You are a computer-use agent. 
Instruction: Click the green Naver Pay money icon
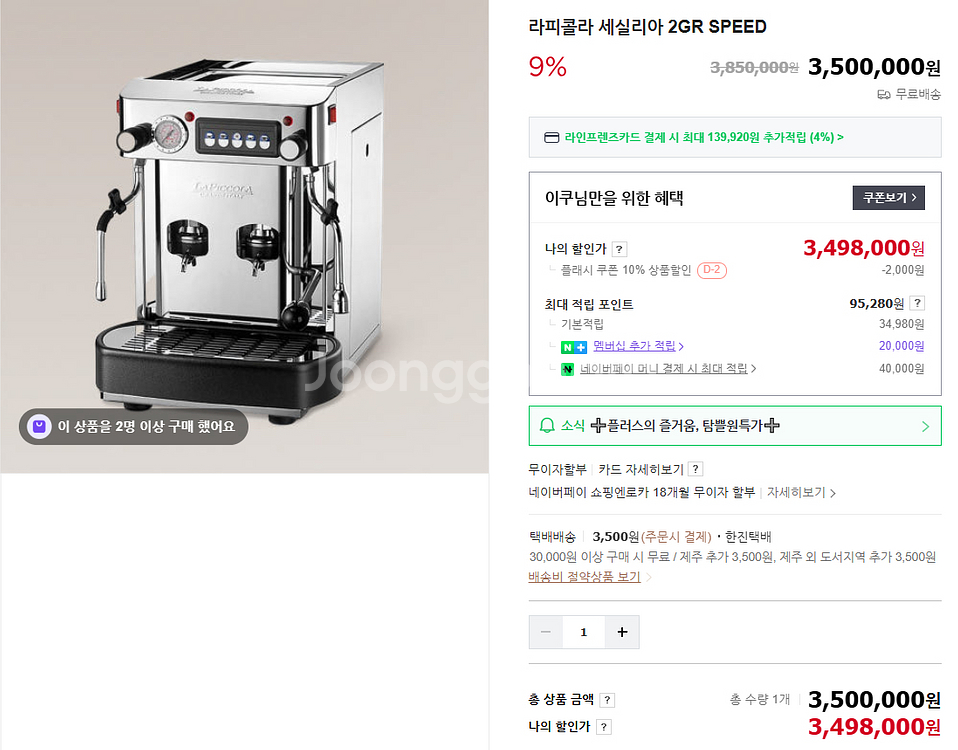[567, 369]
